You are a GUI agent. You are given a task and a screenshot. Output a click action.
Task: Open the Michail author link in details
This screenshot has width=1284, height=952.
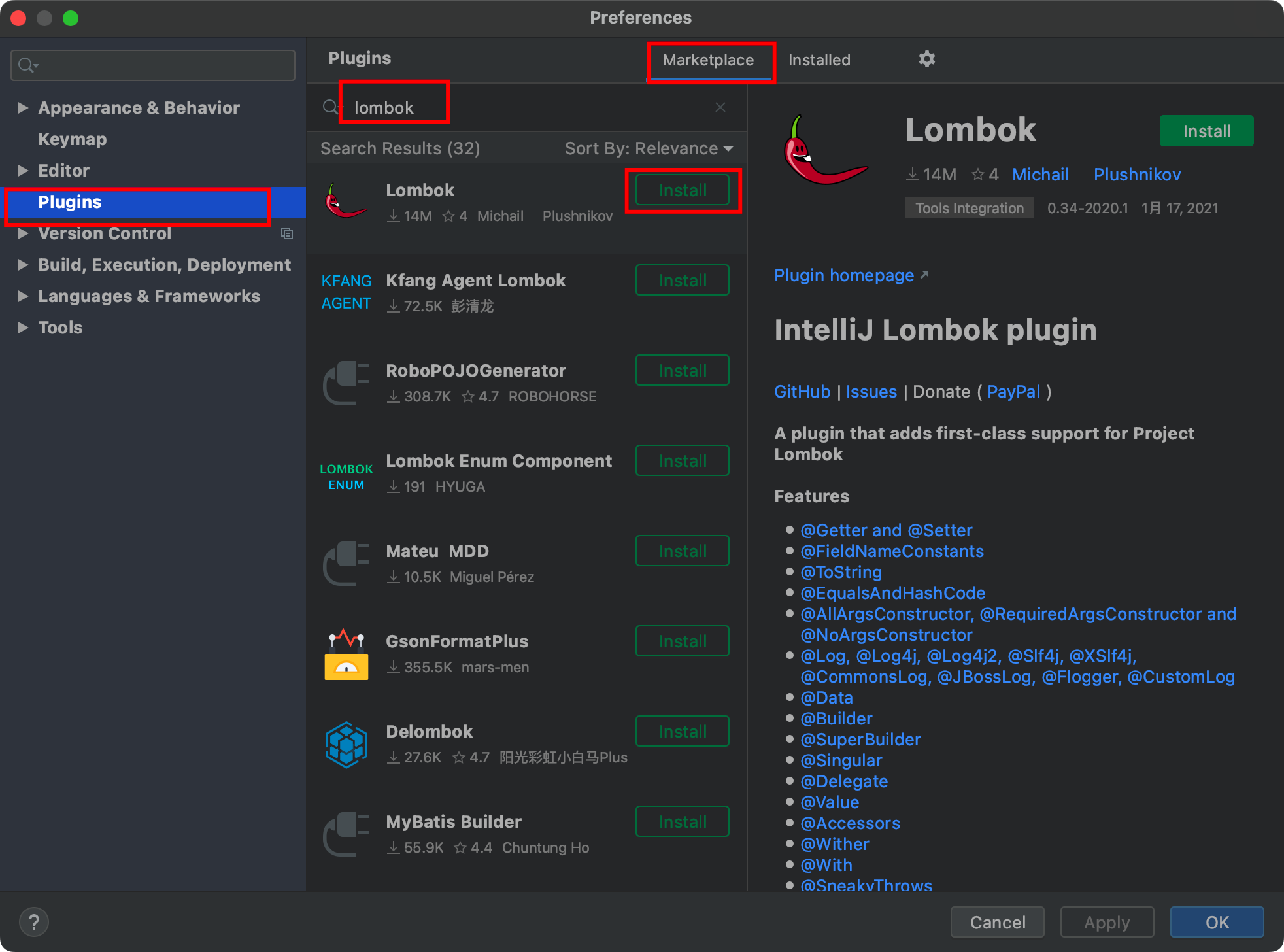1040,175
